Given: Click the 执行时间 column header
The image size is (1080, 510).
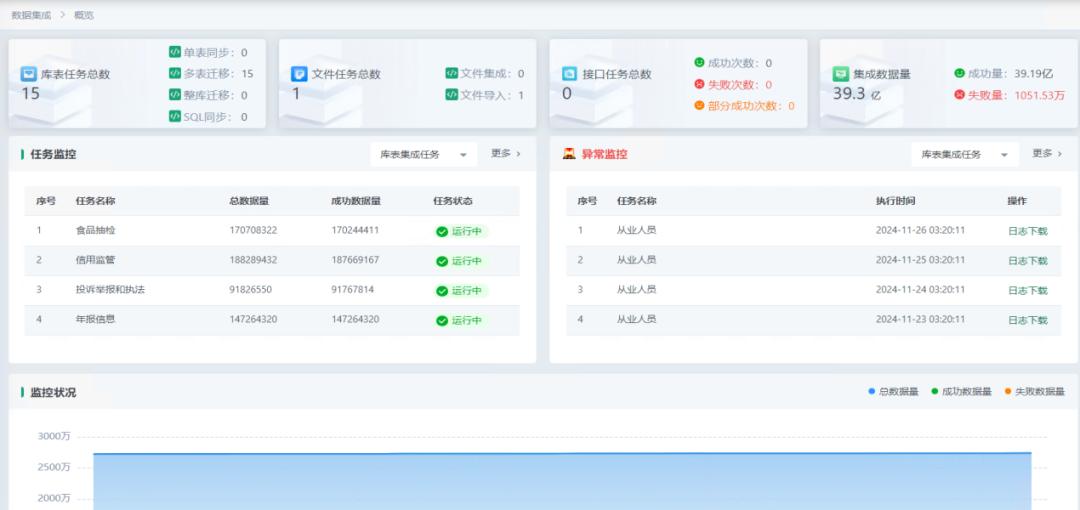Looking at the screenshot, I should click(x=895, y=201).
